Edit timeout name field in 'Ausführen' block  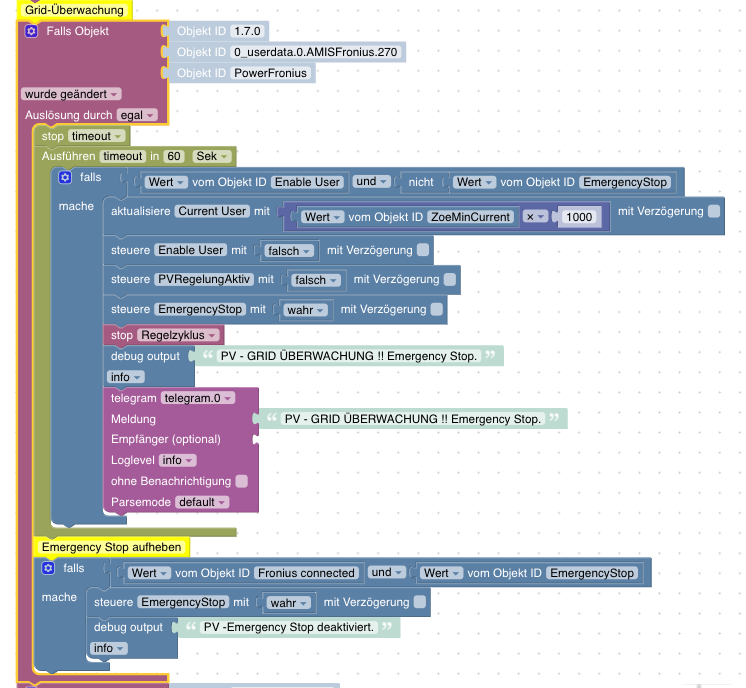[123, 156]
